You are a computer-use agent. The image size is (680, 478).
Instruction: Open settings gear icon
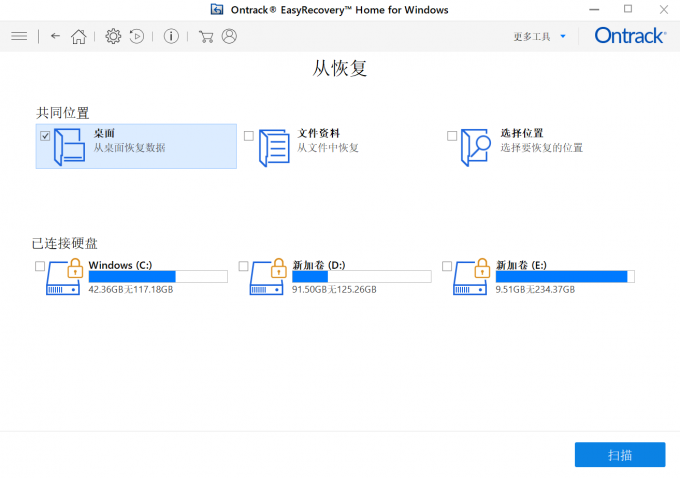tap(113, 36)
